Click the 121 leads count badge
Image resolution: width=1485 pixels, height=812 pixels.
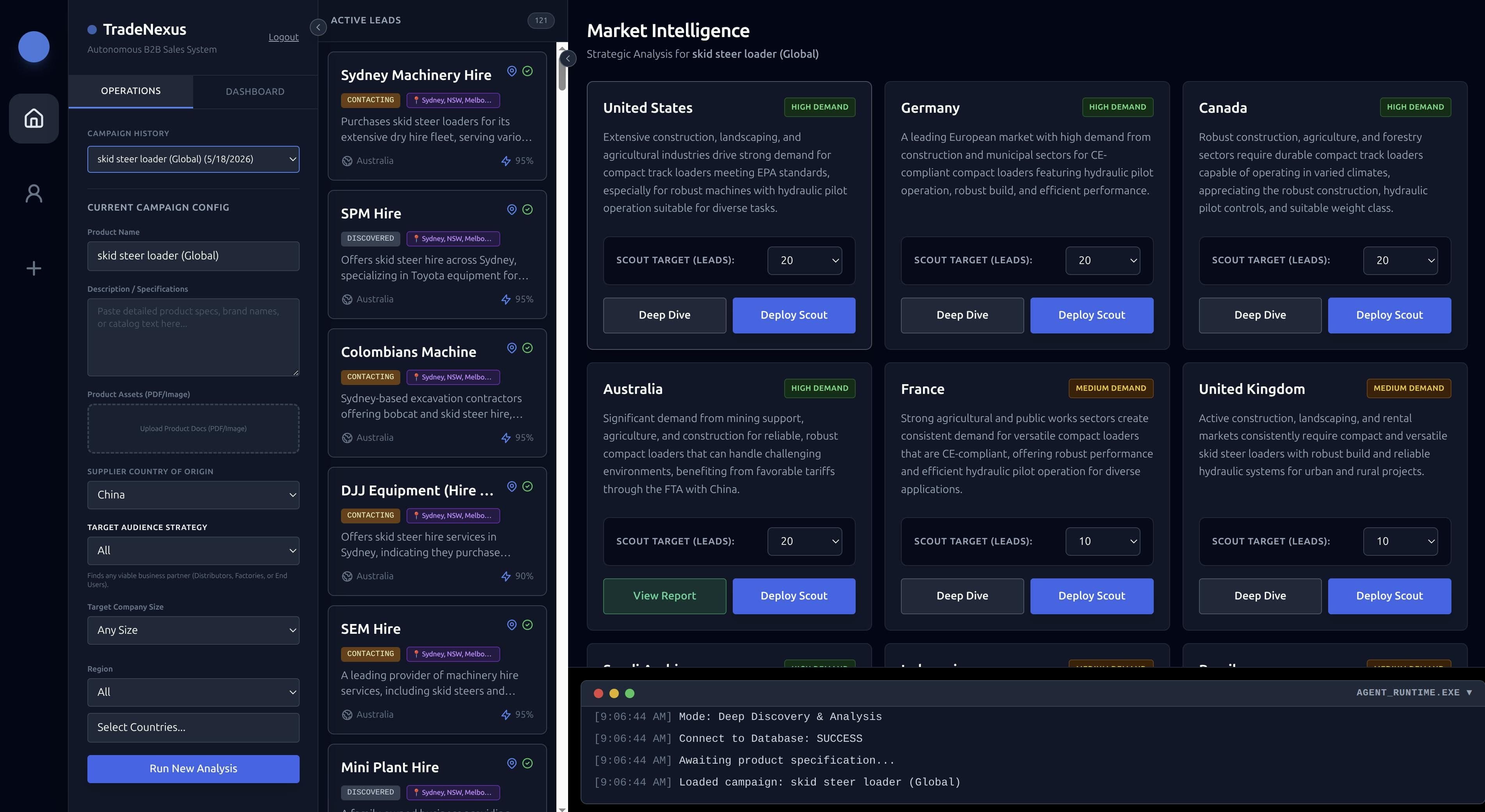541,21
